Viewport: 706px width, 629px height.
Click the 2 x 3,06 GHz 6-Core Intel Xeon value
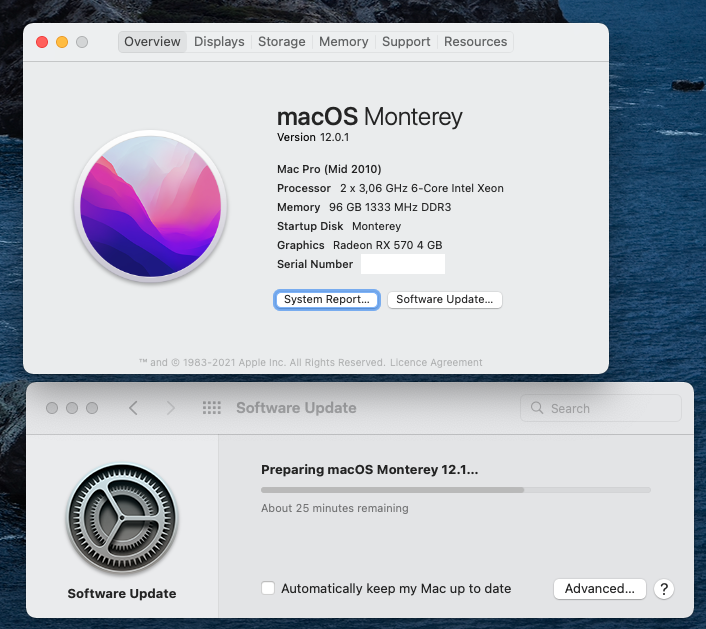pos(422,188)
